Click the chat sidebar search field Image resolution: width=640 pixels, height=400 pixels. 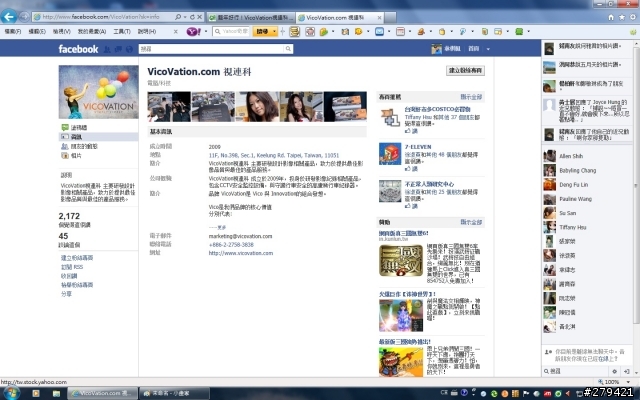(578, 371)
